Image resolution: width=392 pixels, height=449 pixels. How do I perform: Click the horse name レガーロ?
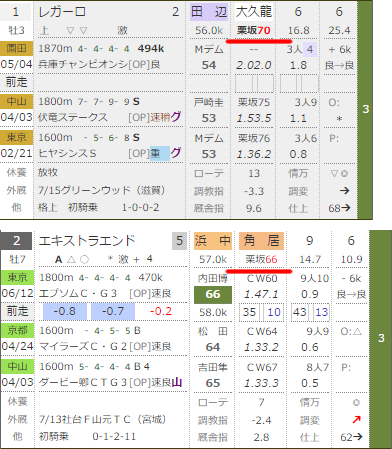tap(62, 12)
